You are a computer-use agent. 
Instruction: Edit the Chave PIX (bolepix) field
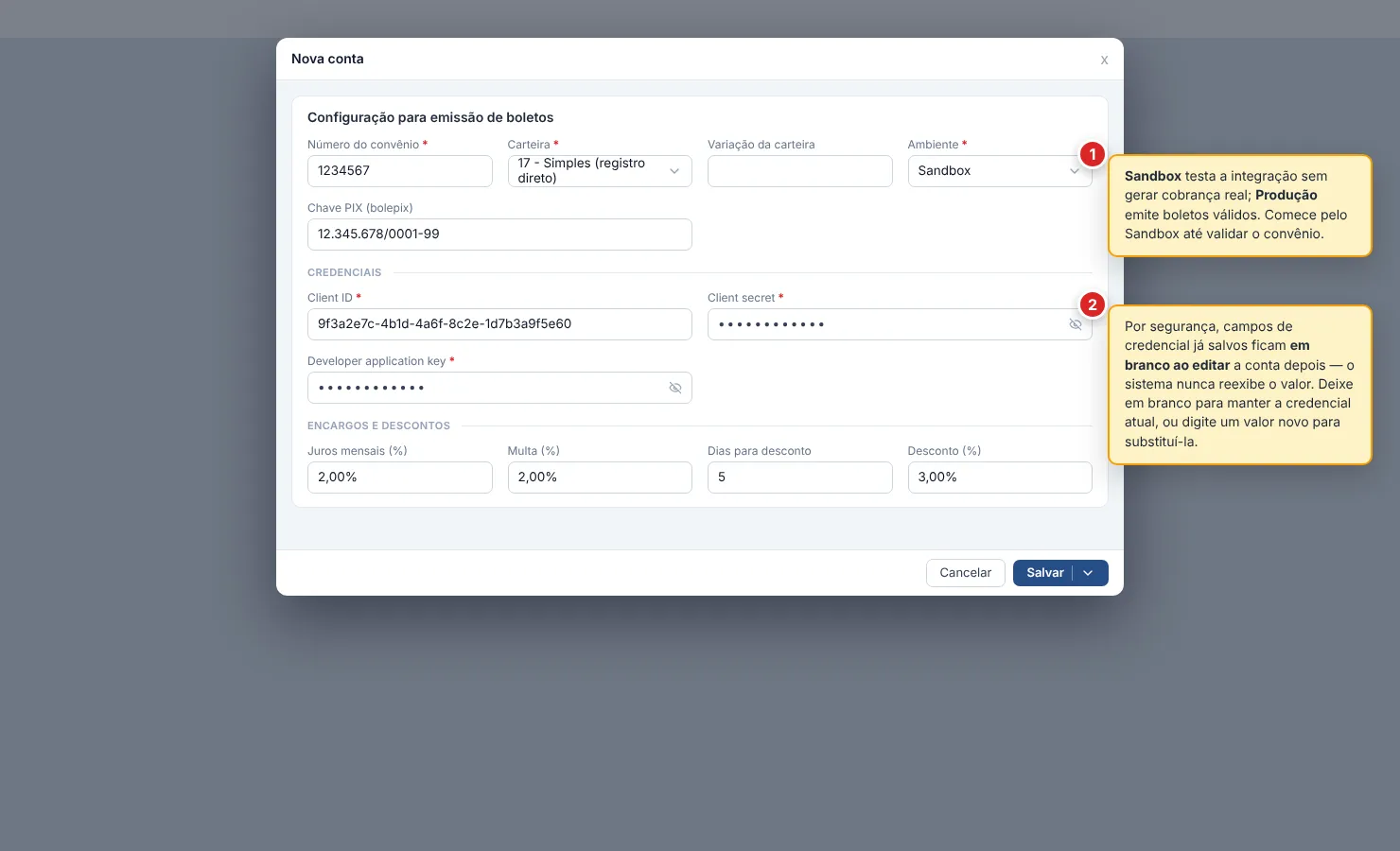coord(499,234)
